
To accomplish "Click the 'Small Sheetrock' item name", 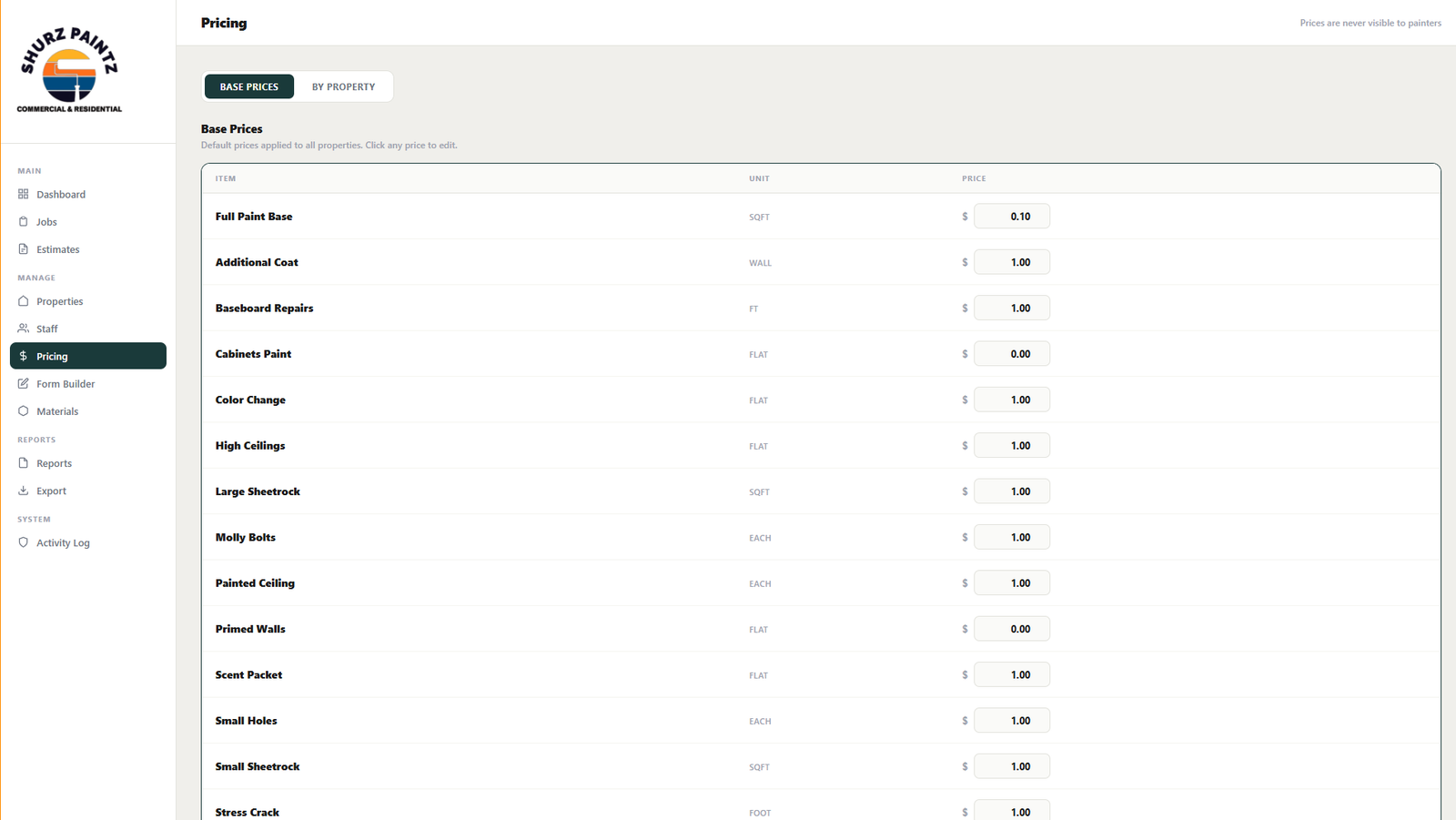I will [258, 766].
